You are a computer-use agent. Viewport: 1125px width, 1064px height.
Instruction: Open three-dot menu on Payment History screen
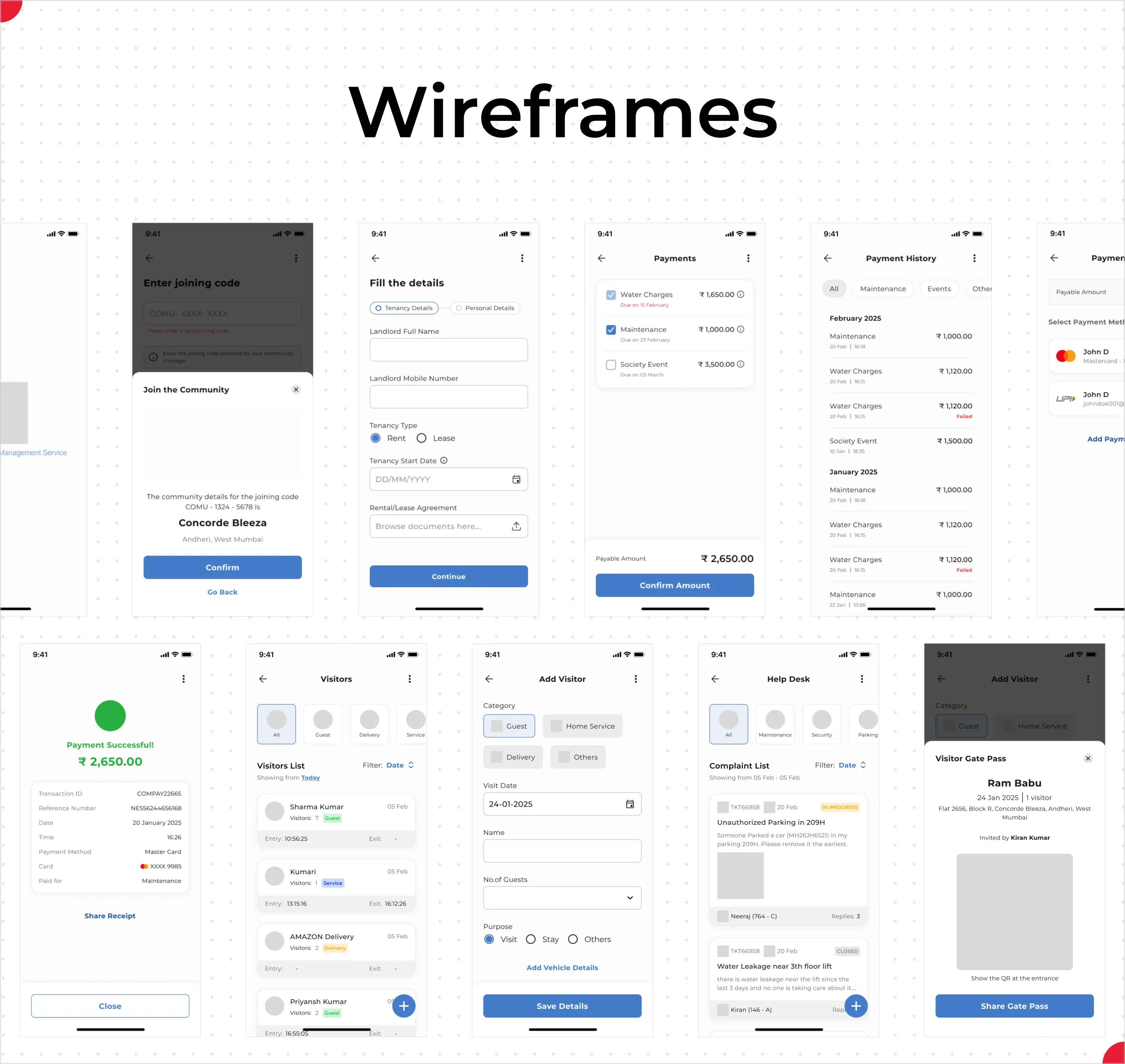pyautogui.click(x=974, y=258)
